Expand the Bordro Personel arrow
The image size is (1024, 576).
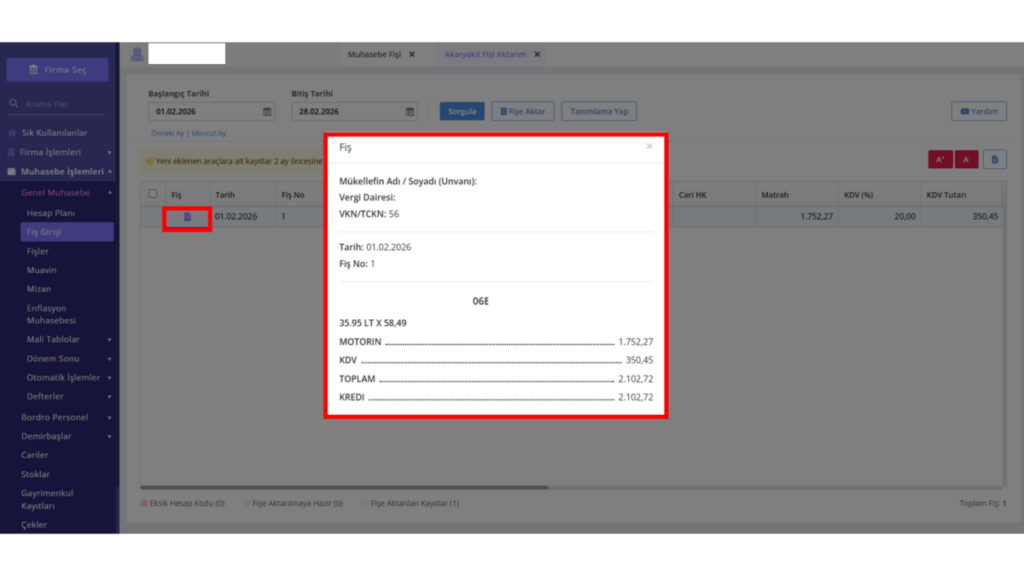click(109, 417)
